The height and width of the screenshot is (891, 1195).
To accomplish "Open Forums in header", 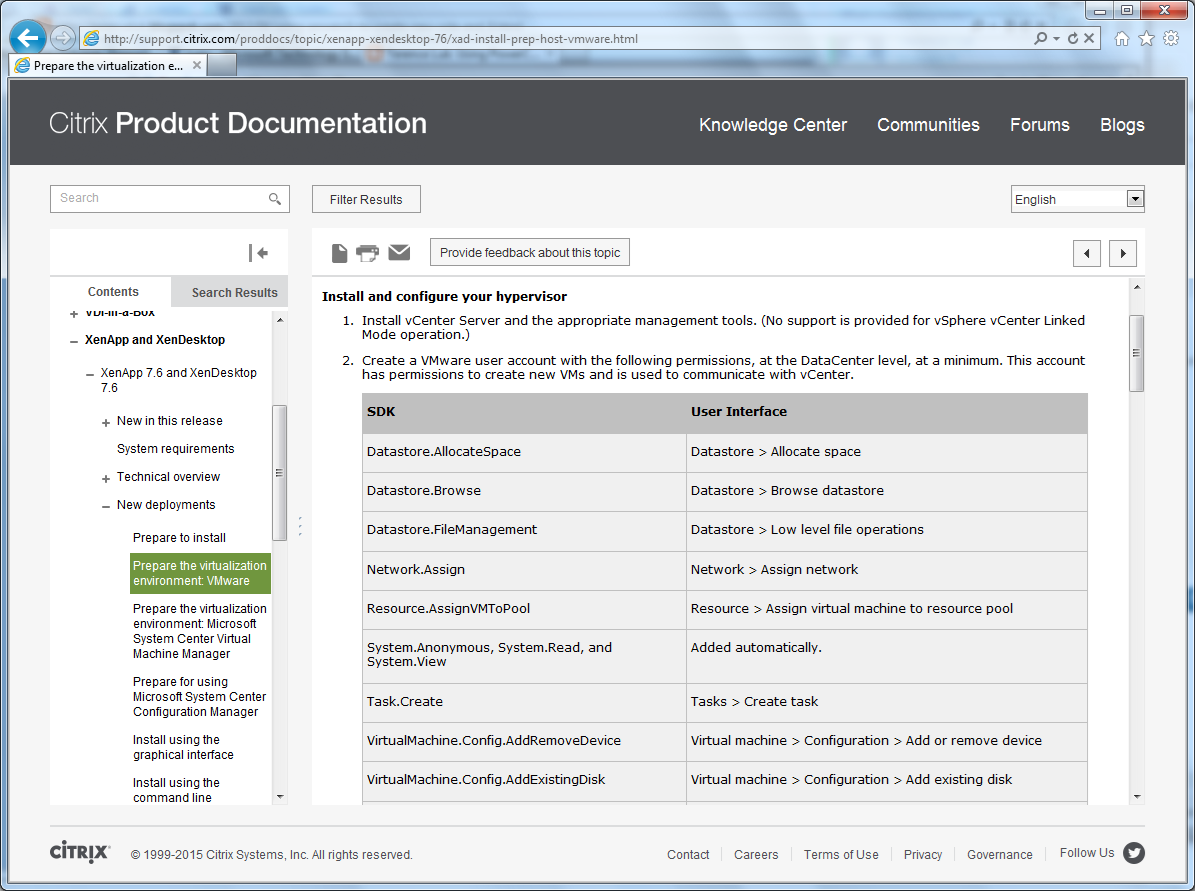I will (1040, 125).
